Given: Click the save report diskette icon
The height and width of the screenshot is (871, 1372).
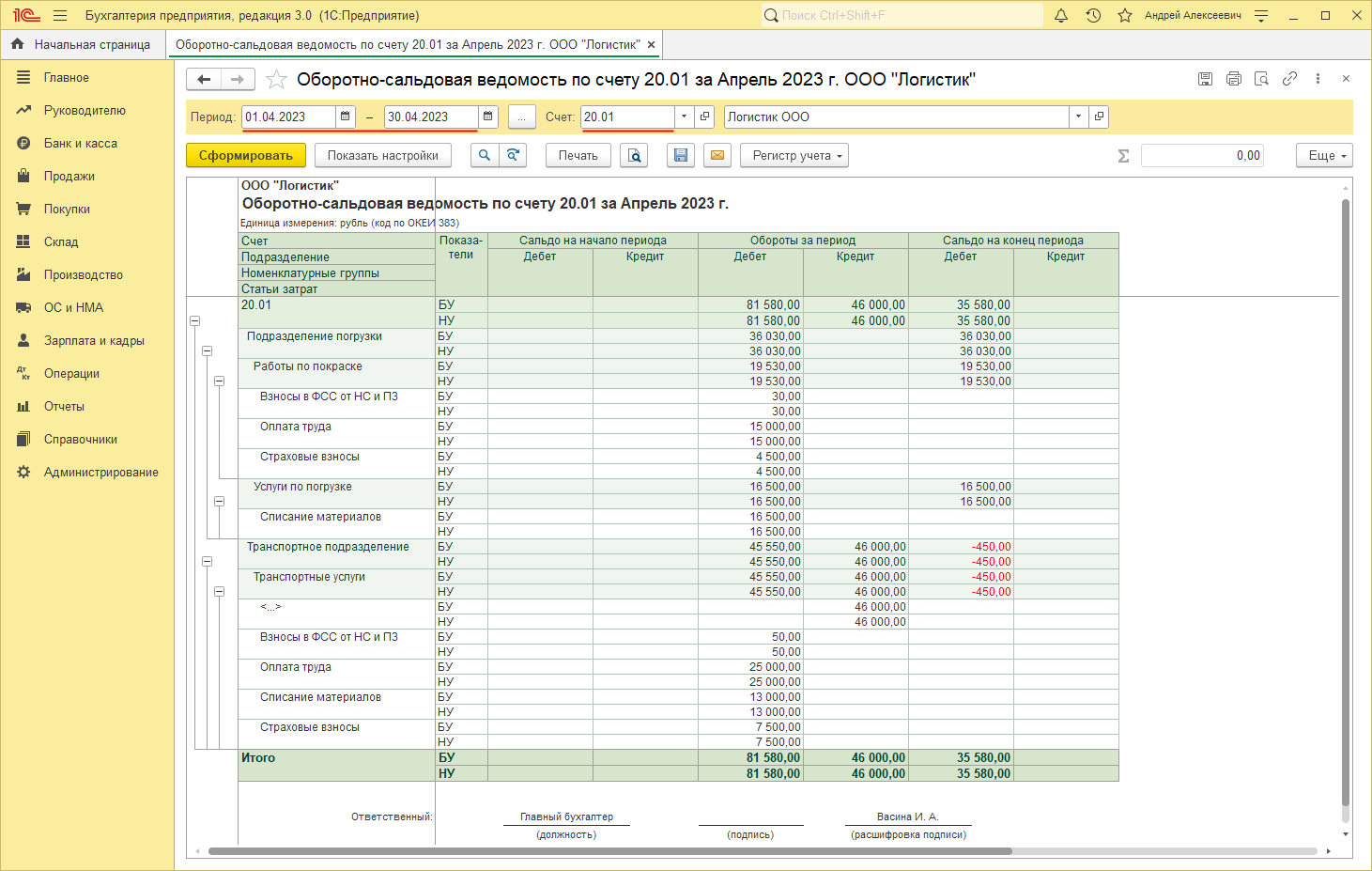Looking at the screenshot, I should click(x=681, y=156).
